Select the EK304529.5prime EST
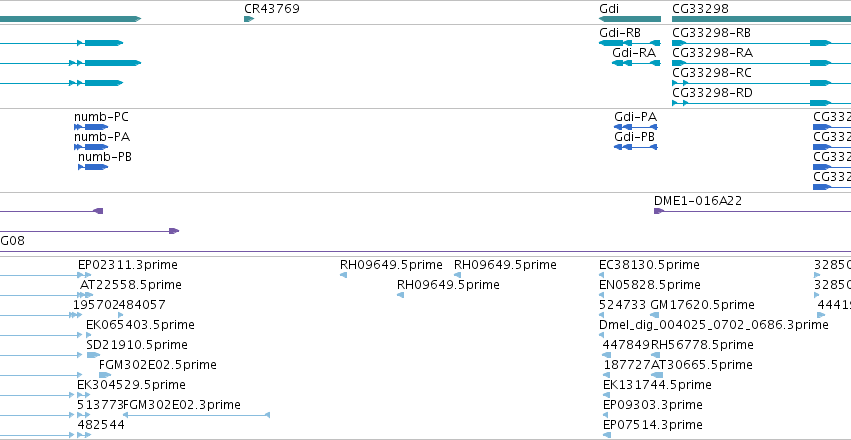The width and height of the screenshot is (851, 440). coord(131,385)
